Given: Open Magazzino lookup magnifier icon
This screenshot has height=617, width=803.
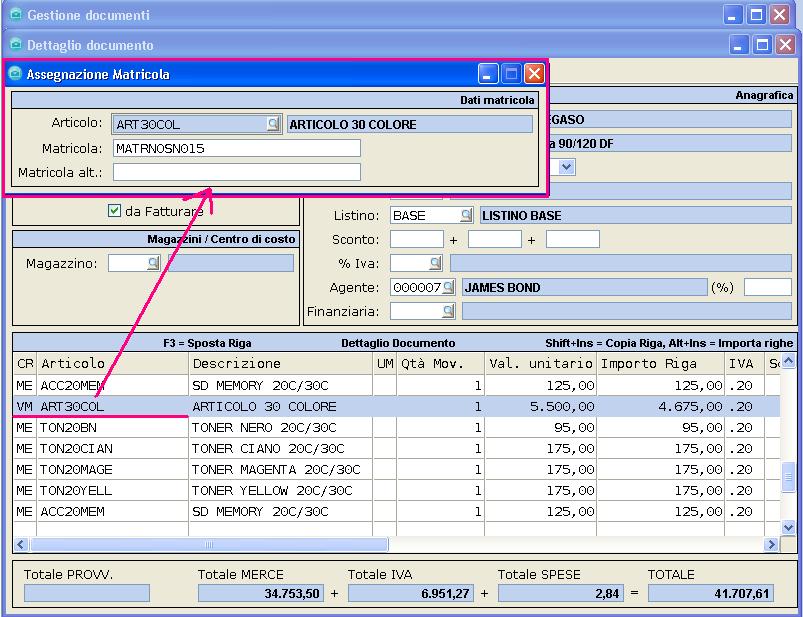Looking at the screenshot, I should tap(153, 263).
